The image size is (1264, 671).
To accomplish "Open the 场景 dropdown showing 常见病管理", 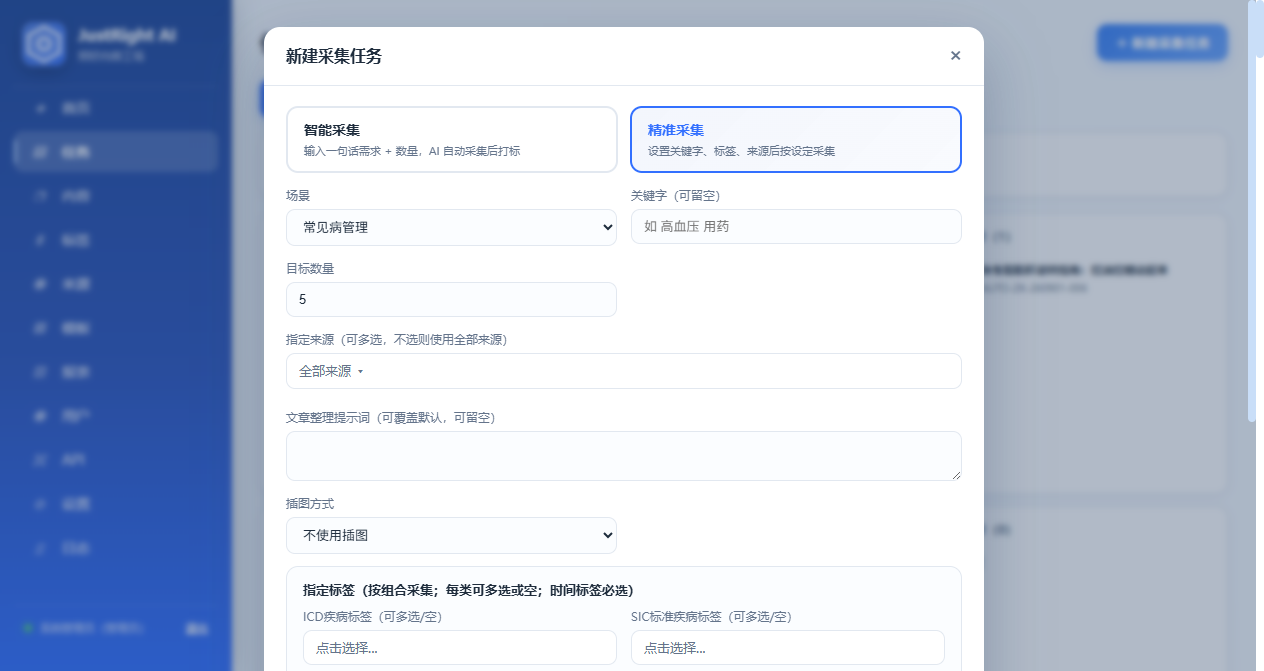I will click(x=451, y=227).
